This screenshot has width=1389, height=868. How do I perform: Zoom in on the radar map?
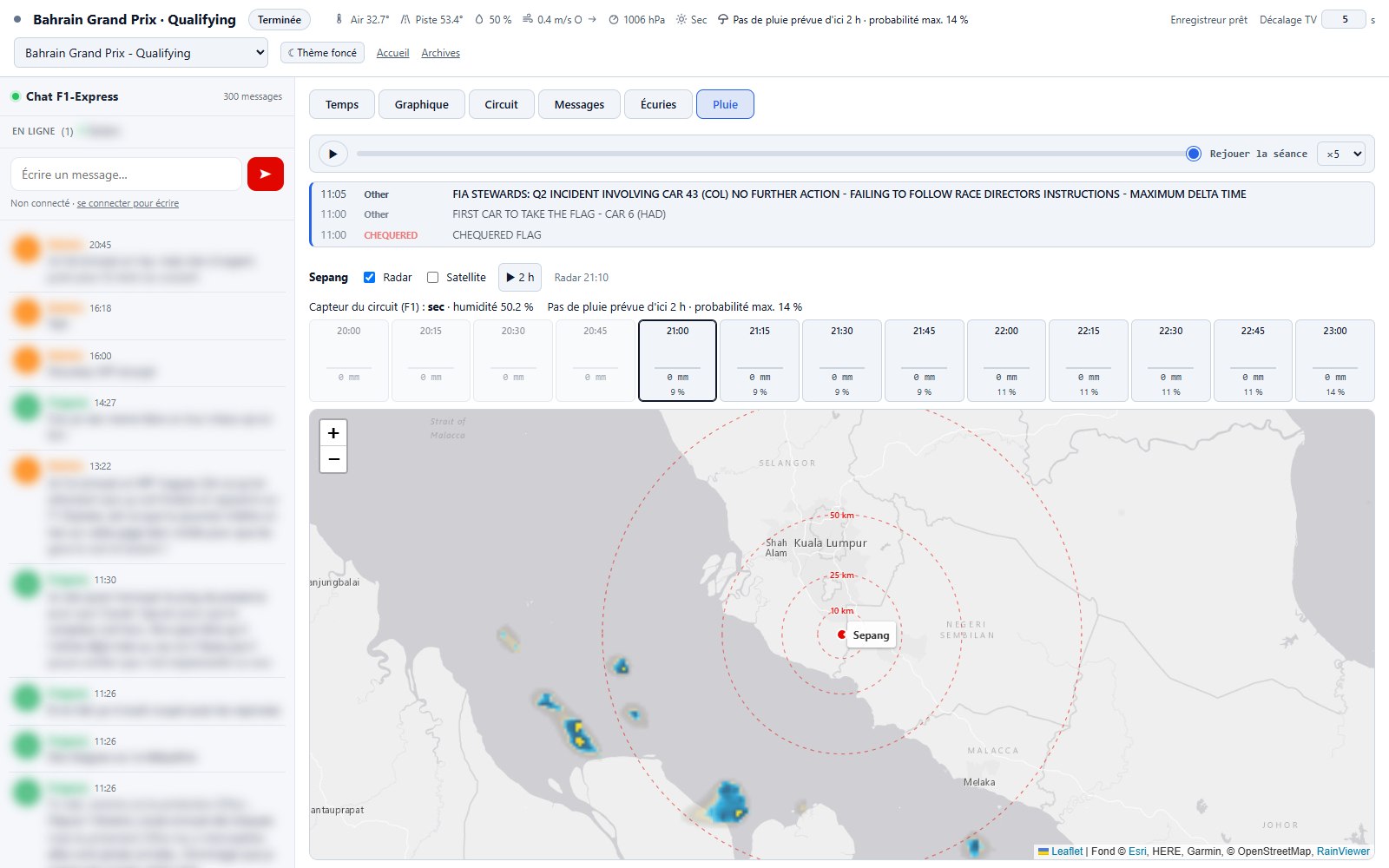[333, 433]
